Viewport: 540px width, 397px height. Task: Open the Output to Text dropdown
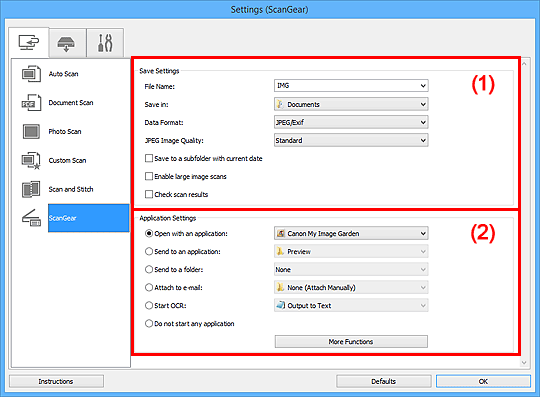pos(351,305)
